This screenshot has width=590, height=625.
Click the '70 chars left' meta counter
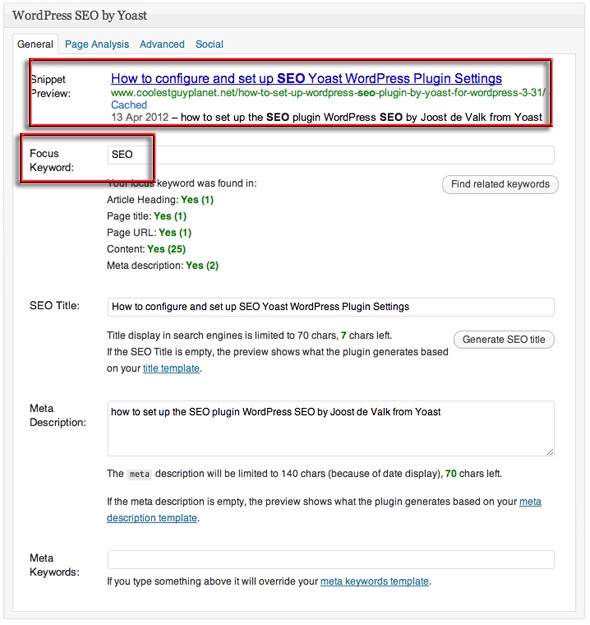(473, 474)
